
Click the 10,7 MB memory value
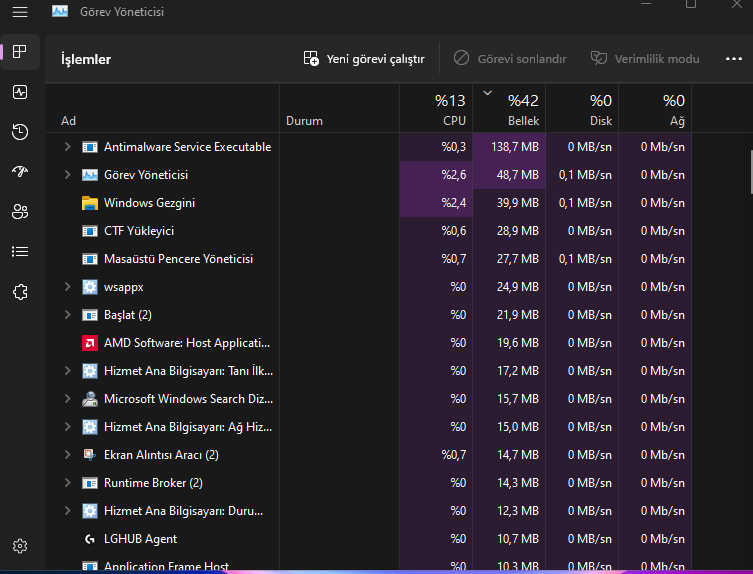coord(518,539)
